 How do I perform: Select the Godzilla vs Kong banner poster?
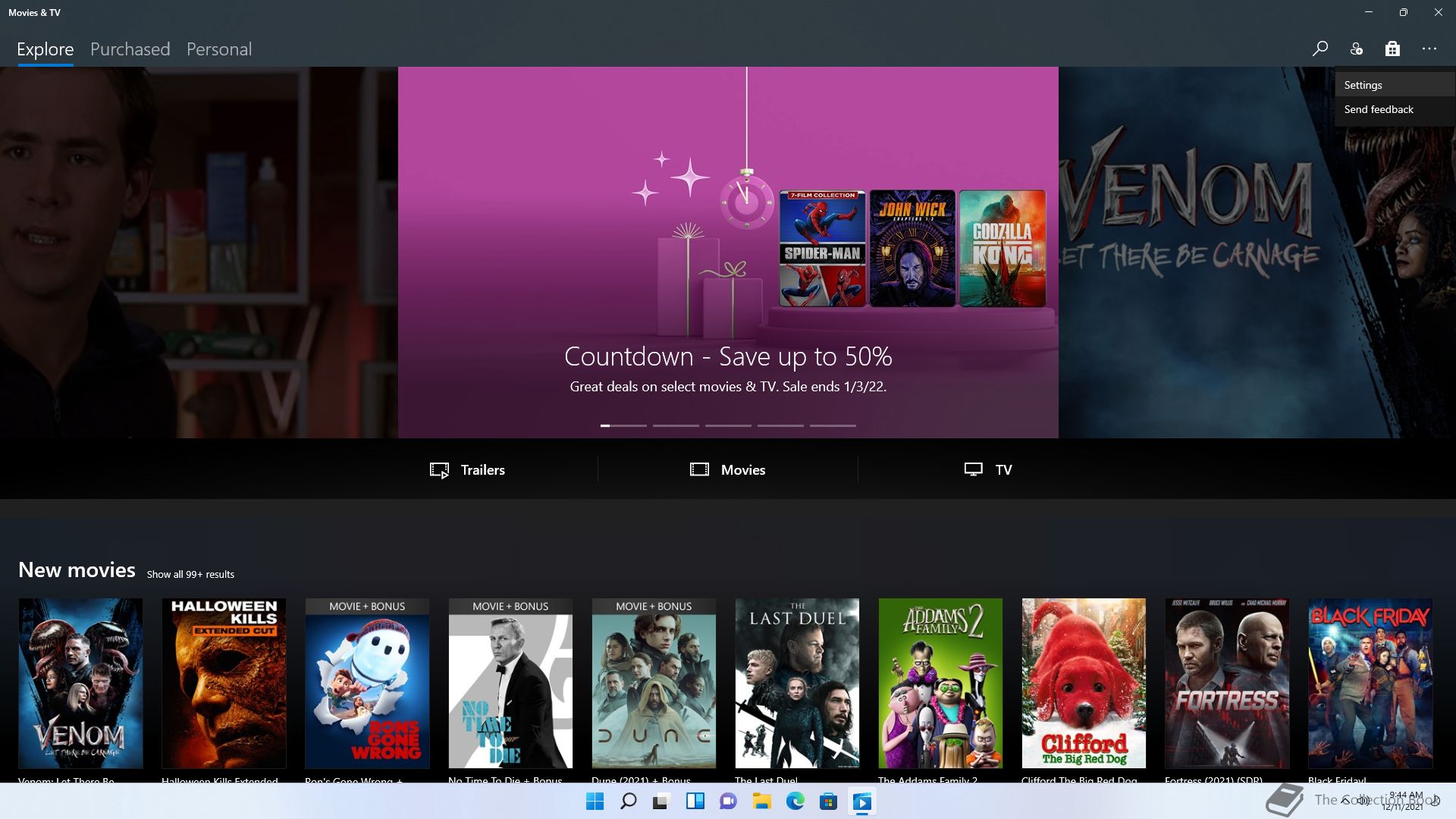[1003, 249]
